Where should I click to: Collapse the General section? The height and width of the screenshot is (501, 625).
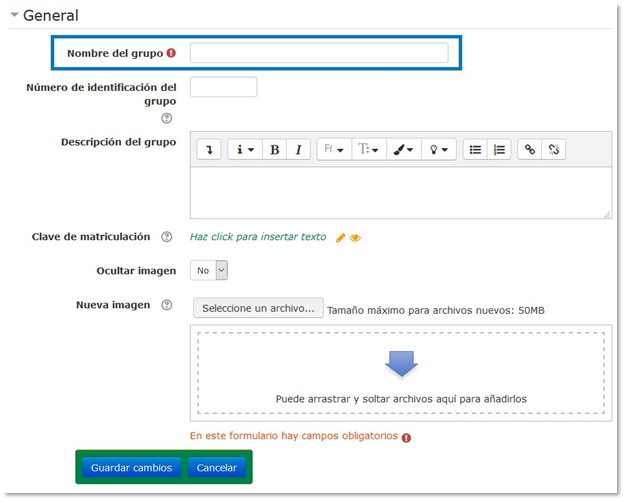[15, 16]
